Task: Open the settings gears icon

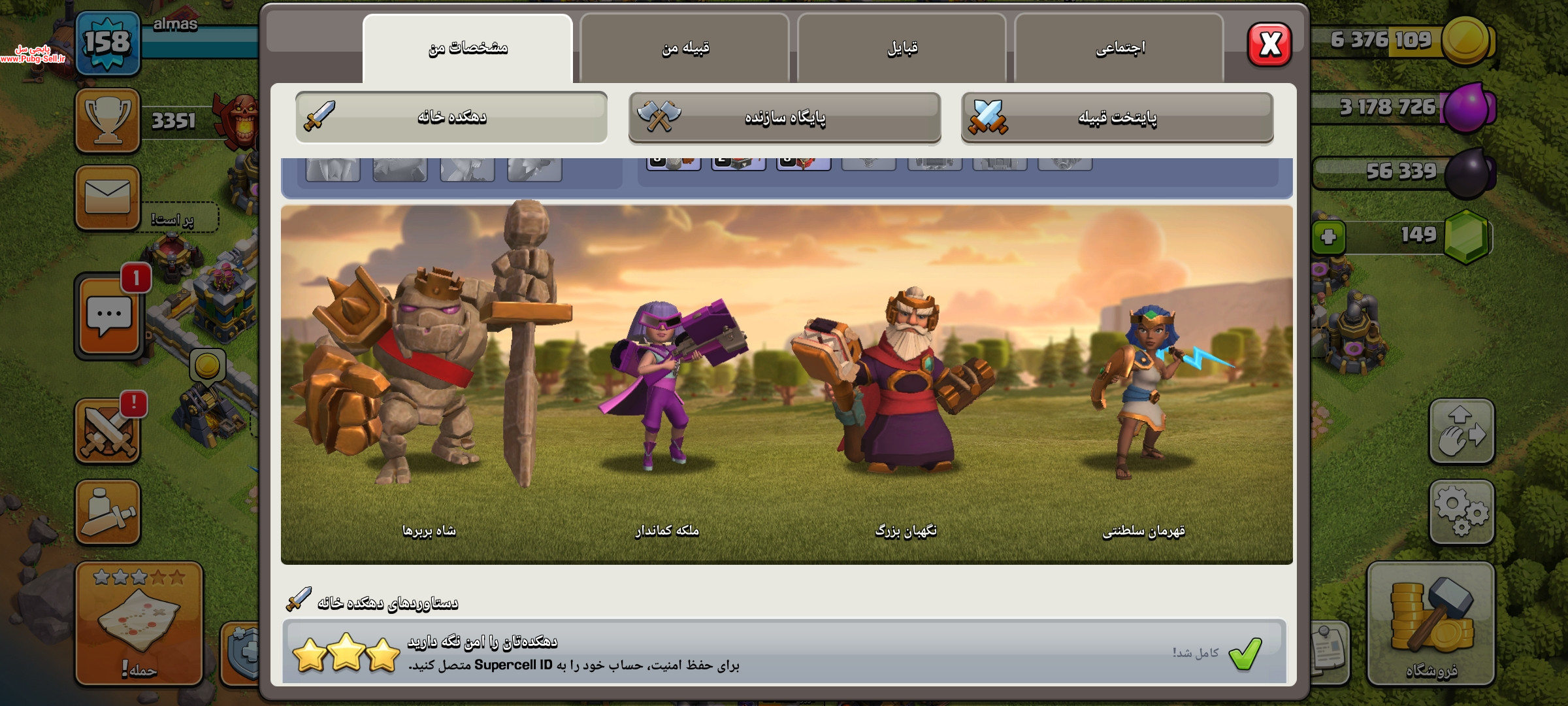Action: coord(1462,513)
